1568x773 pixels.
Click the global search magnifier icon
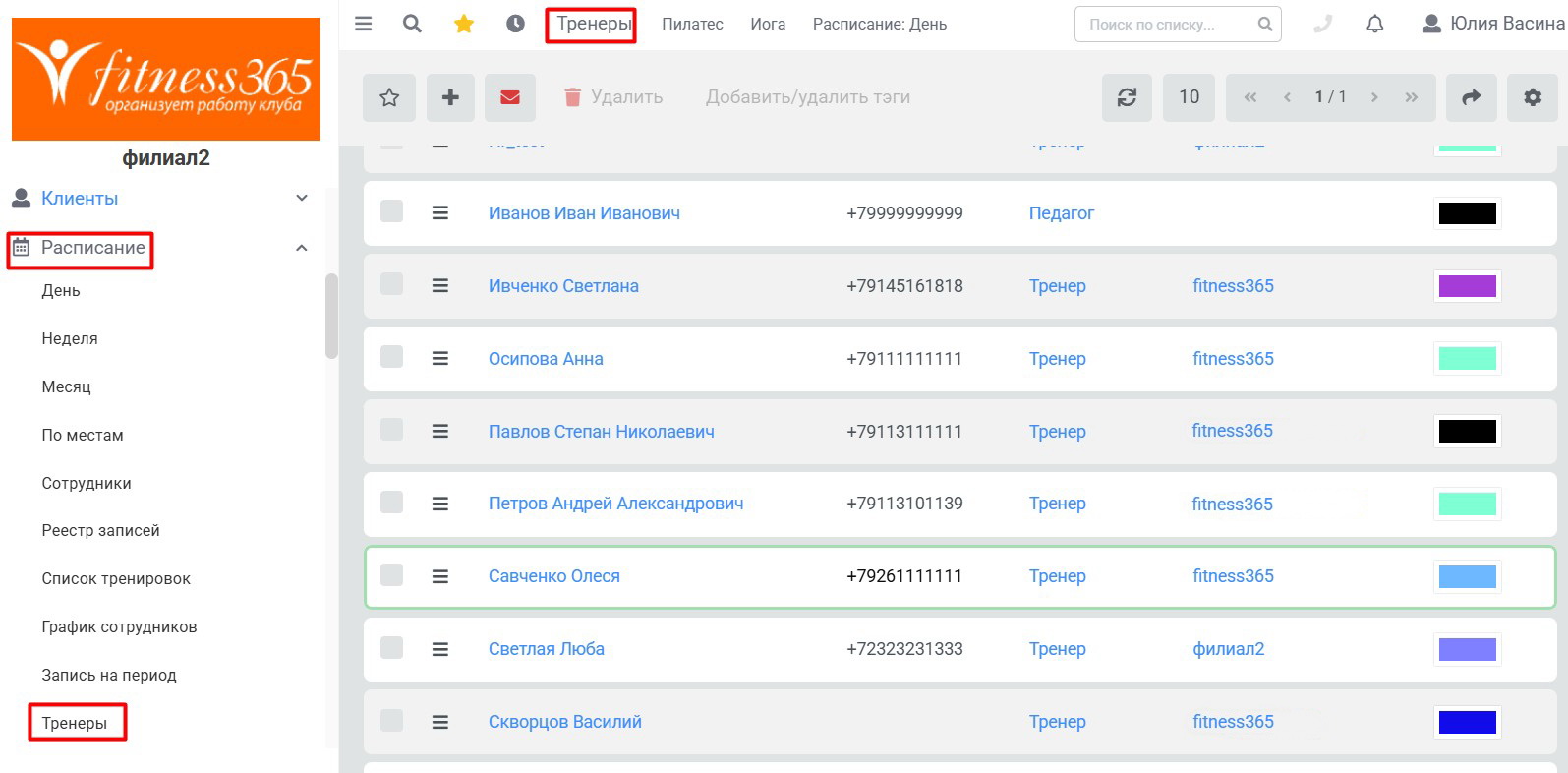pos(412,24)
